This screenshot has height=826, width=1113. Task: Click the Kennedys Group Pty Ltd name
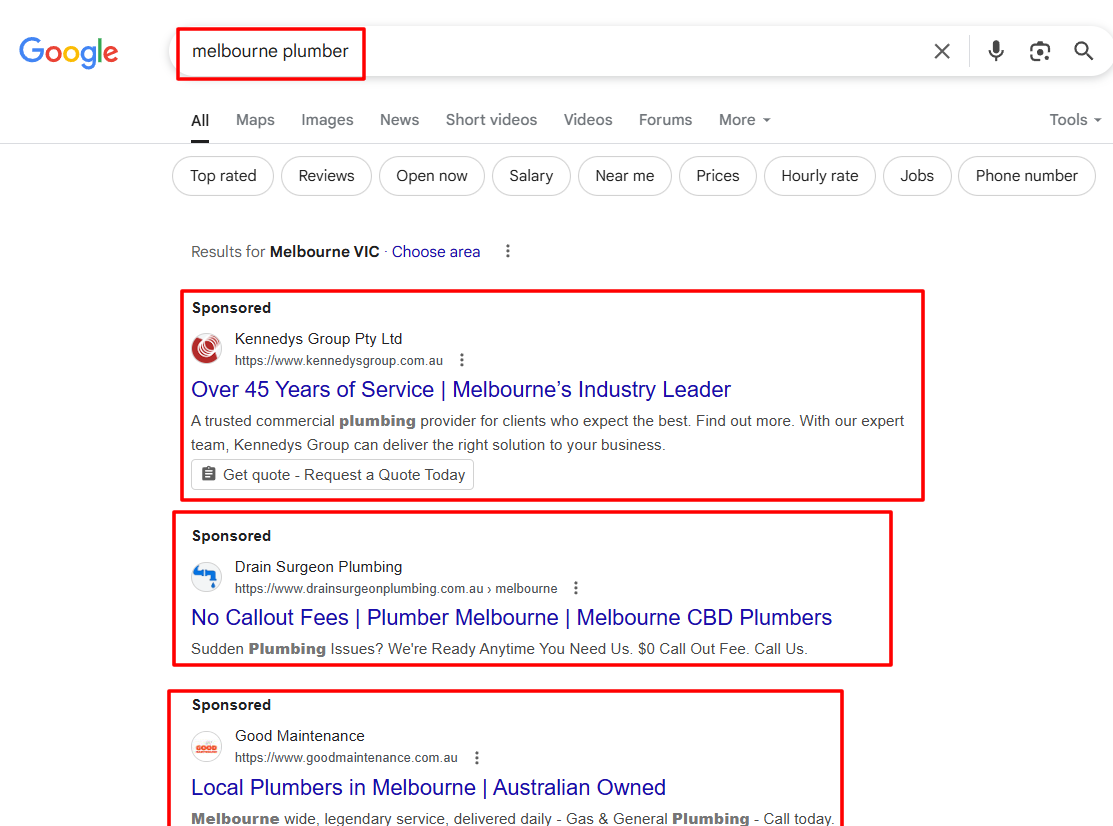[319, 339]
